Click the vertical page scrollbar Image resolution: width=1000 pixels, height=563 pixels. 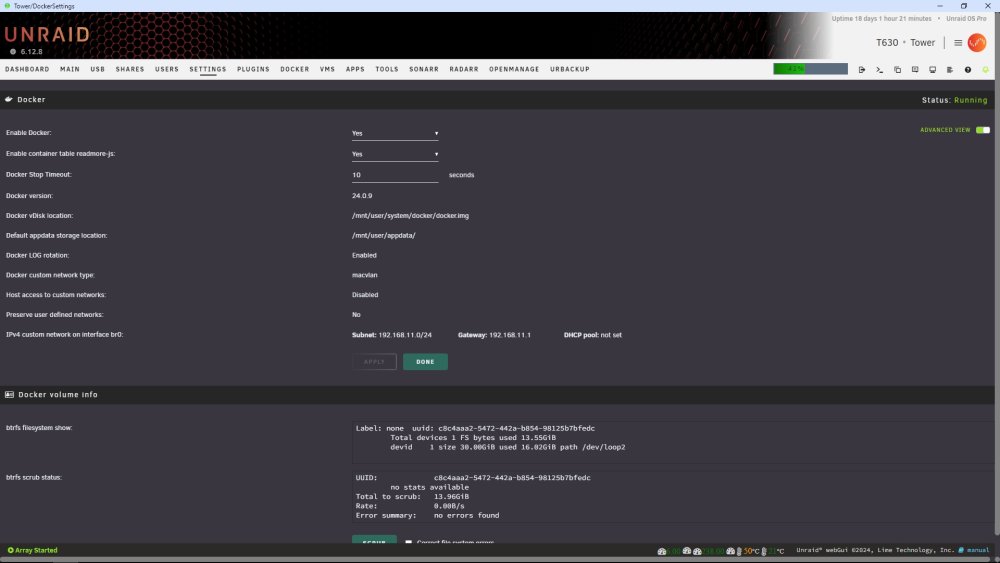point(997,274)
